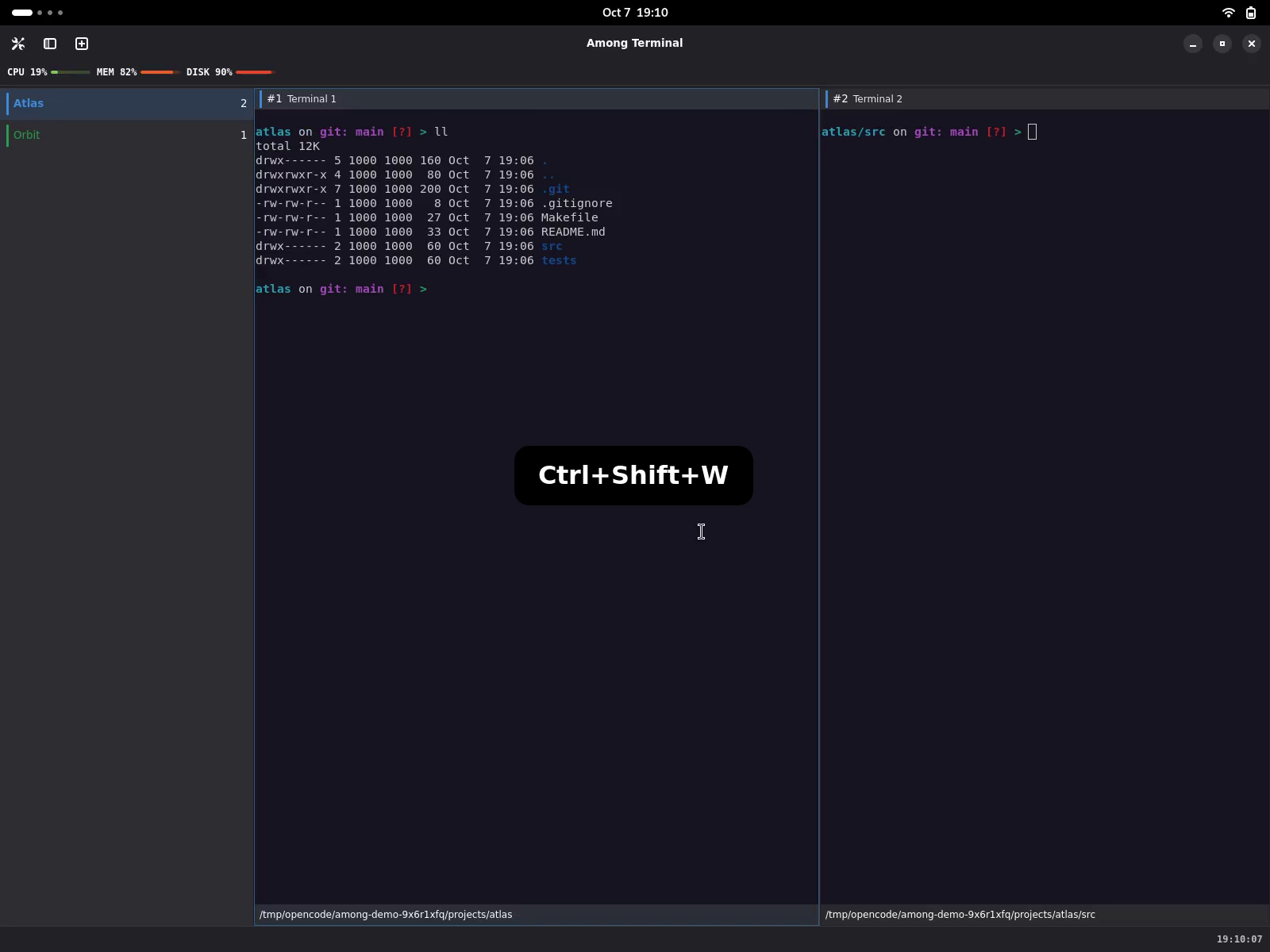1270x952 pixels.
Task: Check the battery status icon
Action: [x=1251, y=13]
